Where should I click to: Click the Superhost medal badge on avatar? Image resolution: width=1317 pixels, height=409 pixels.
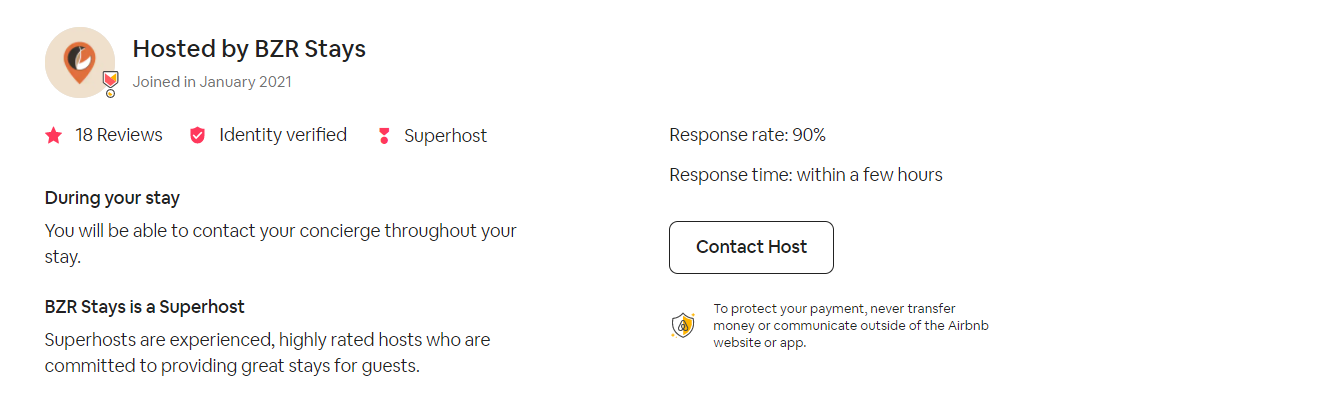111,82
